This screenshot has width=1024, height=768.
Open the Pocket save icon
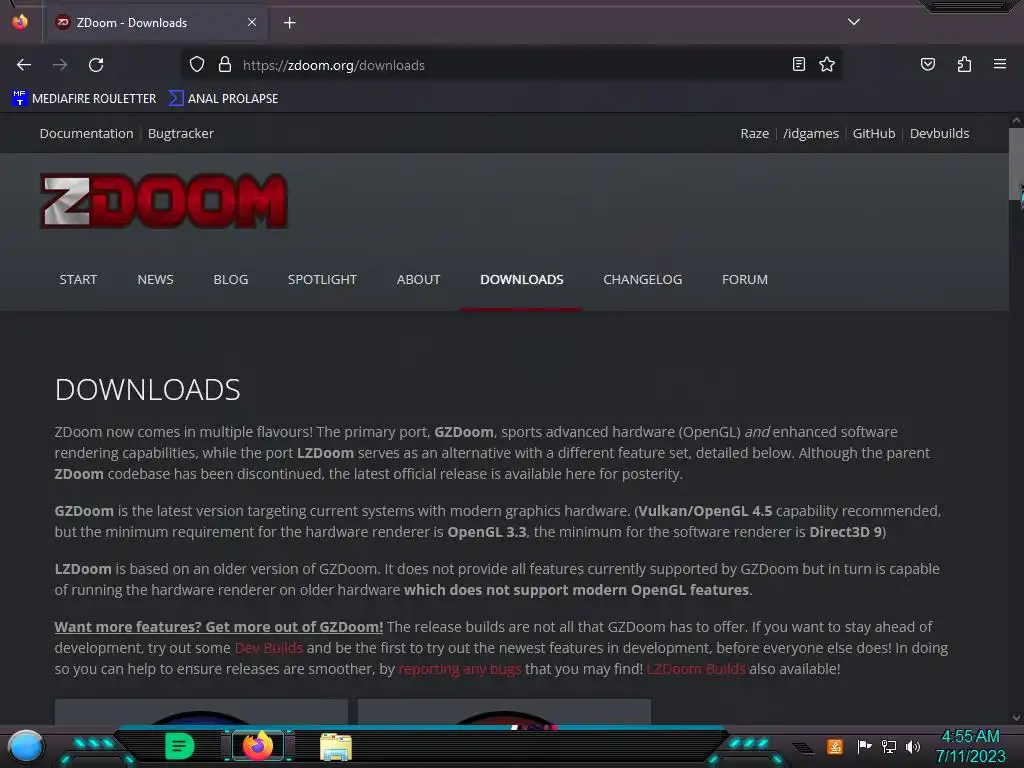(x=927, y=64)
